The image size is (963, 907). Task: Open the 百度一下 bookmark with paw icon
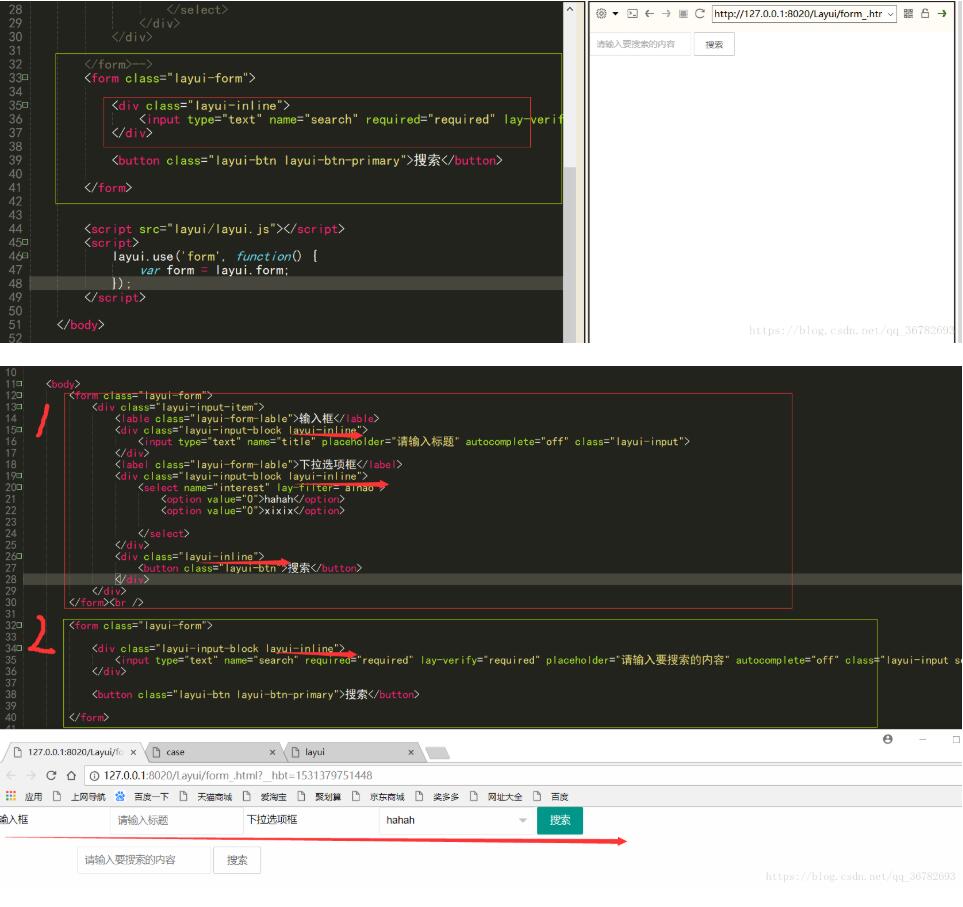pos(142,796)
